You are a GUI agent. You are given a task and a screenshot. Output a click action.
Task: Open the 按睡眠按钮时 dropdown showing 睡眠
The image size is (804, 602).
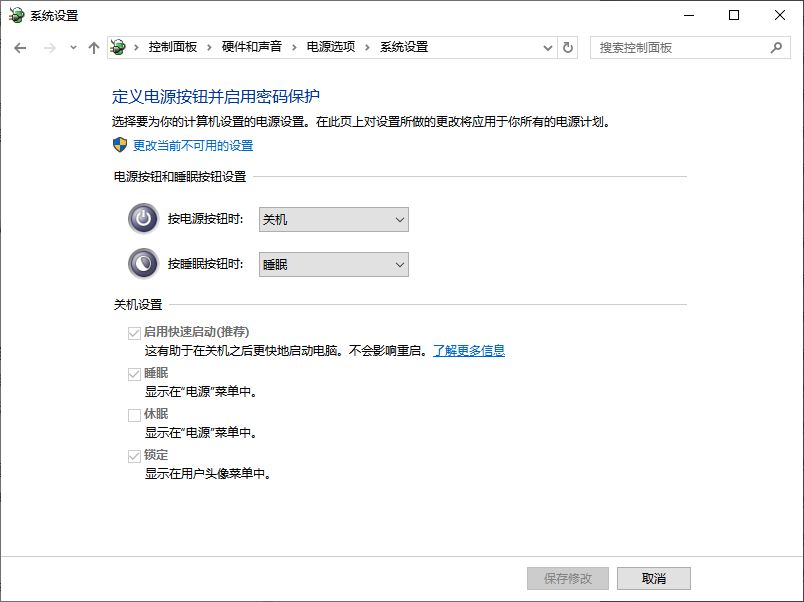click(333, 264)
